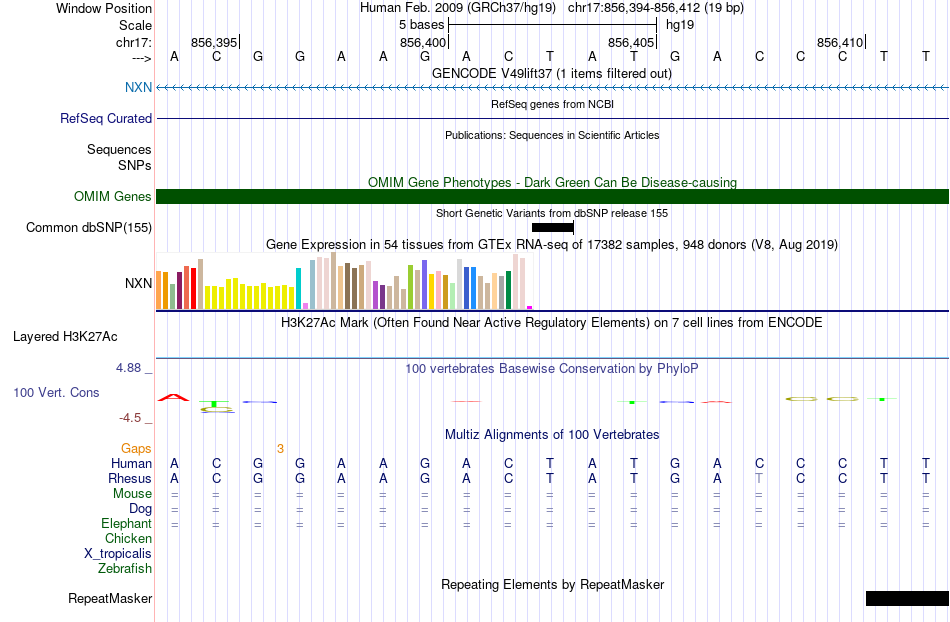
Task: Select the Mouse alignment row label
Action: (x=132, y=494)
